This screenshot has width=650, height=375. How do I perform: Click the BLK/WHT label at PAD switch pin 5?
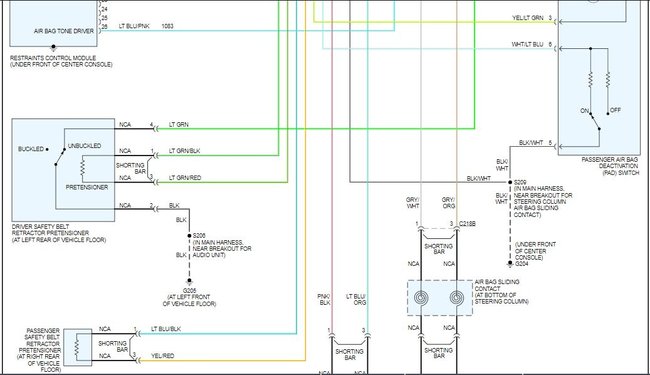click(x=531, y=143)
